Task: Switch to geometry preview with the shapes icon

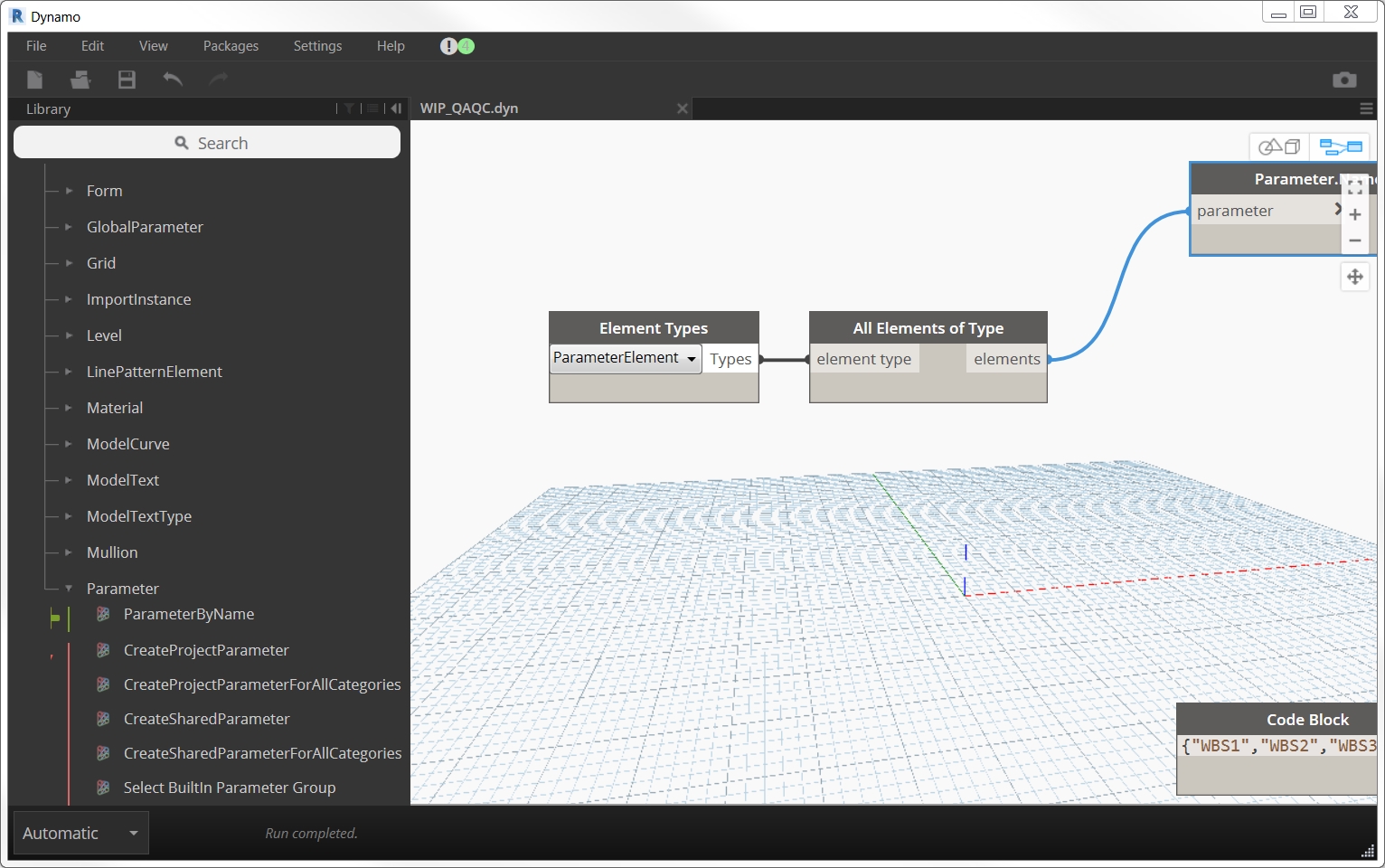Action: [1278, 146]
